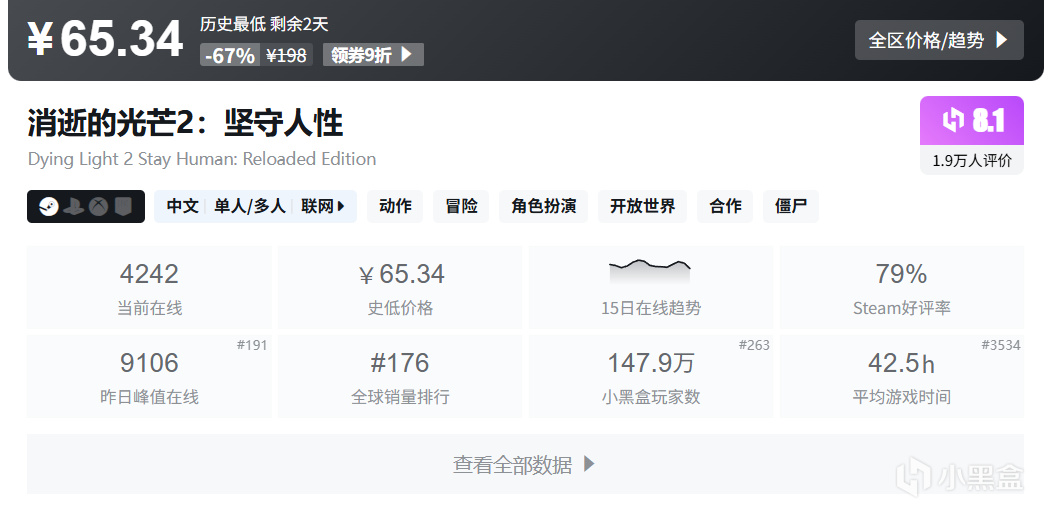
Task: Click the 史低价格 stat card
Action: (x=400, y=287)
